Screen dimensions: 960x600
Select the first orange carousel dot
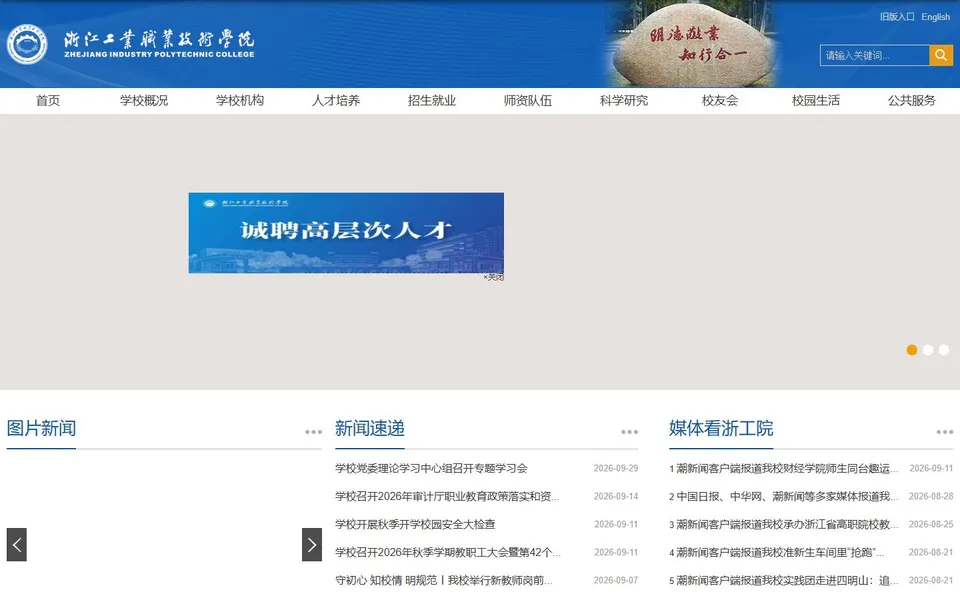click(912, 350)
